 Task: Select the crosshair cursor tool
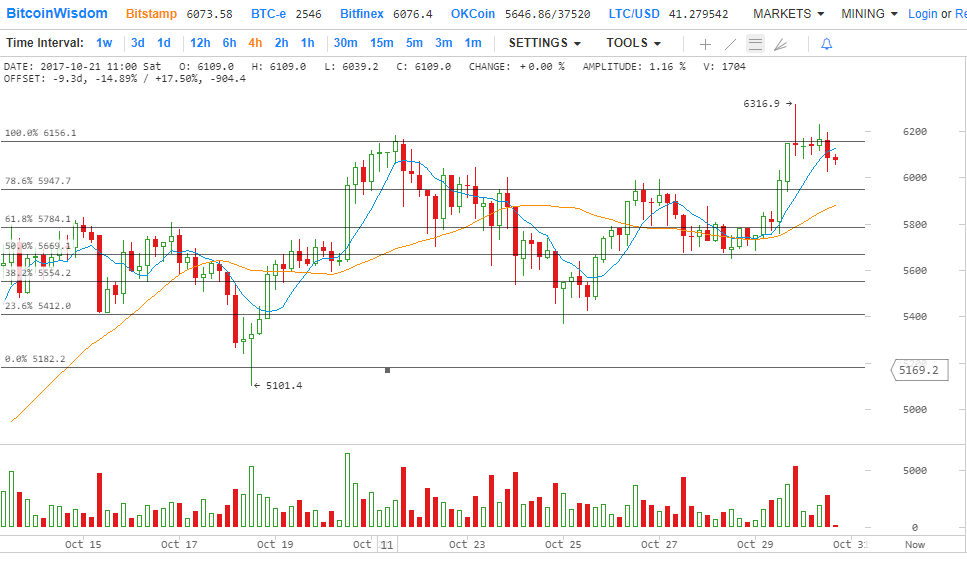705,44
